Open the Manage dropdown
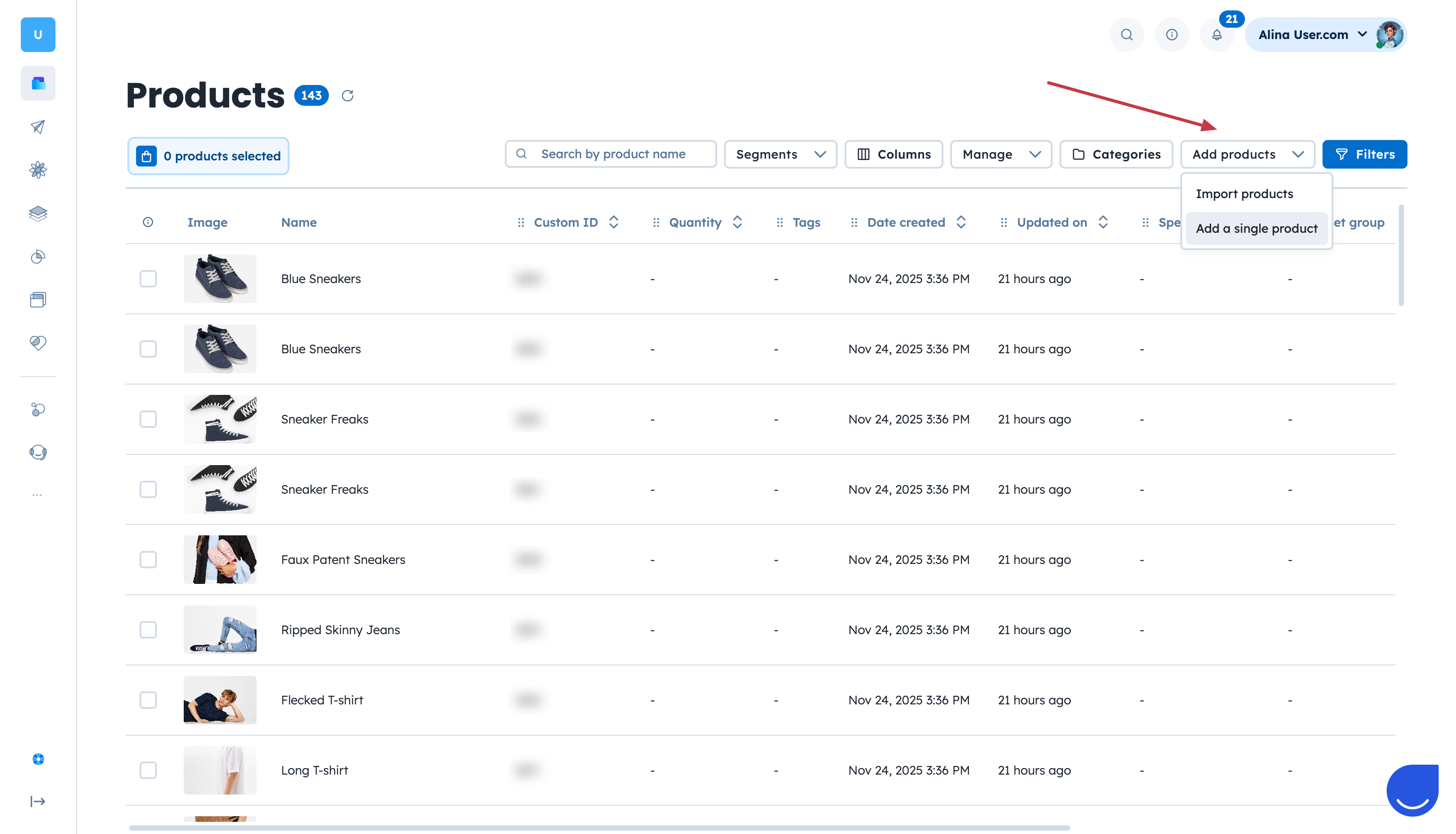The image size is (1456, 834). pyautogui.click(x=1000, y=155)
